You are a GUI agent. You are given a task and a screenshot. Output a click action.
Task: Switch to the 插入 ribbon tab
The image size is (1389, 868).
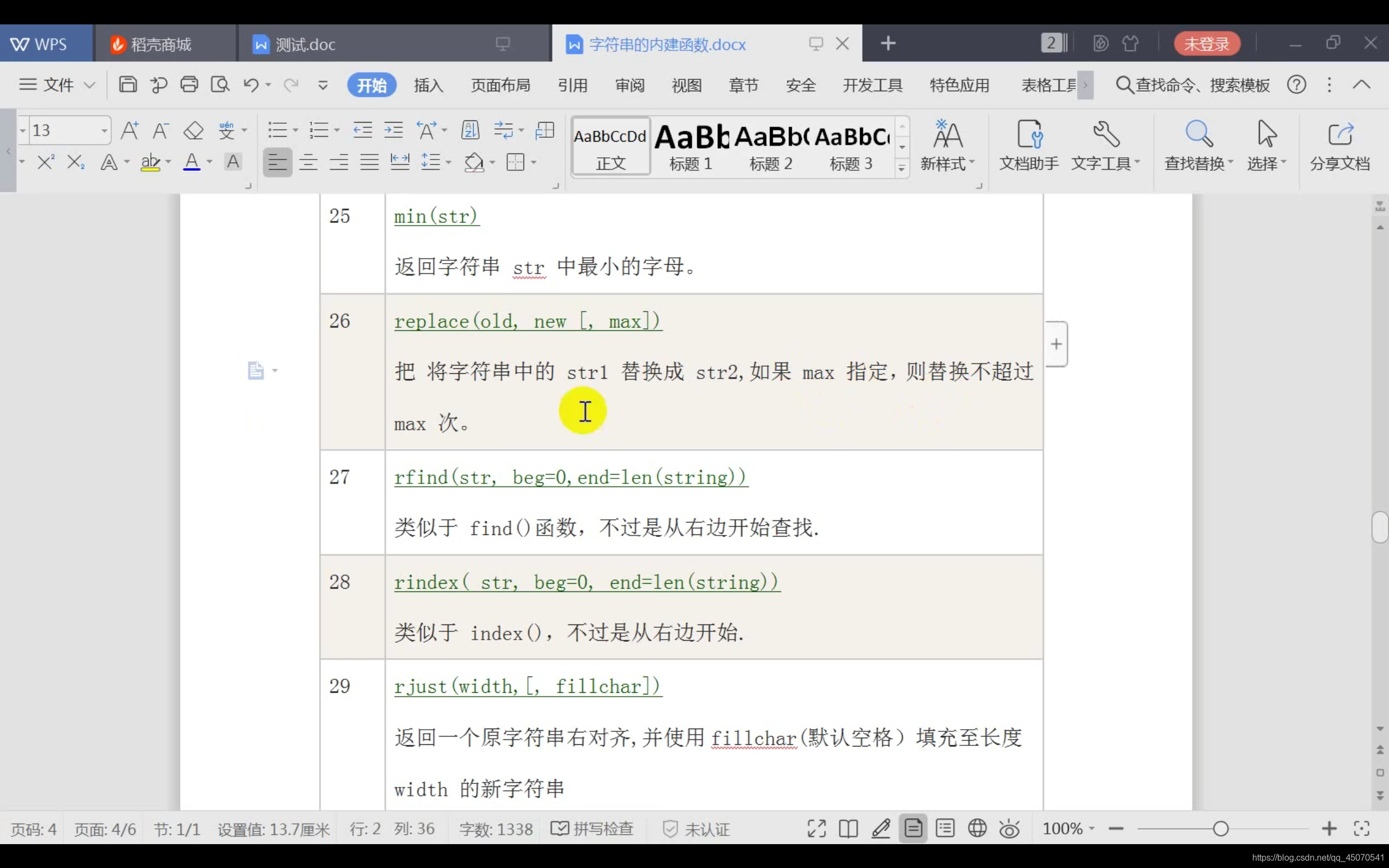(x=428, y=86)
